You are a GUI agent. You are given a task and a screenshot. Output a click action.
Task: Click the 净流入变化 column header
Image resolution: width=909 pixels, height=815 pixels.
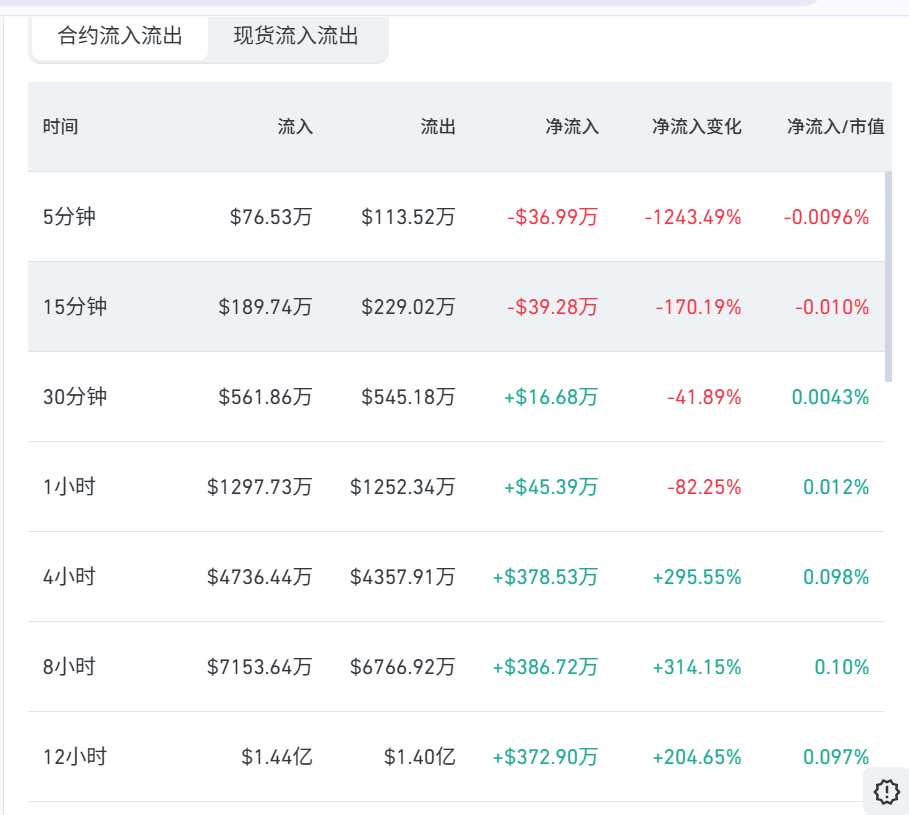[697, 126]
